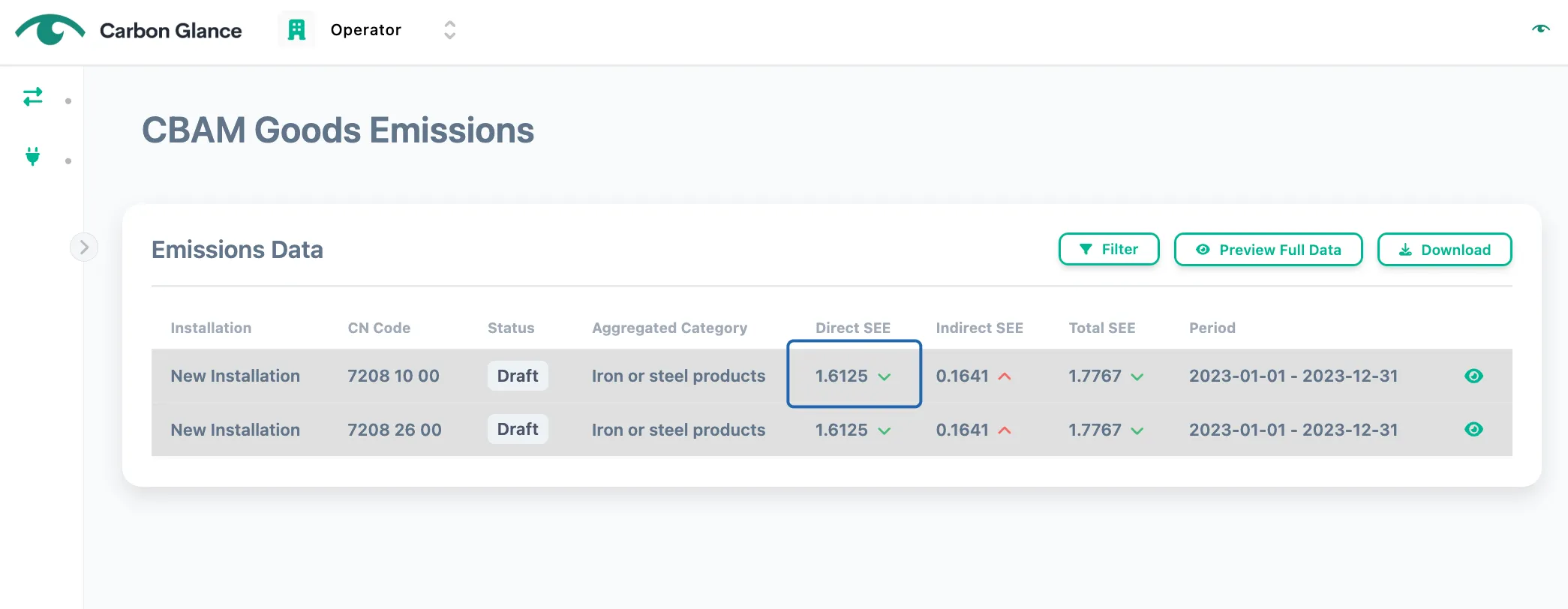Click the top-right eye icon
This screenshot has height=609, width=1568.
(x=1540, y=28)
